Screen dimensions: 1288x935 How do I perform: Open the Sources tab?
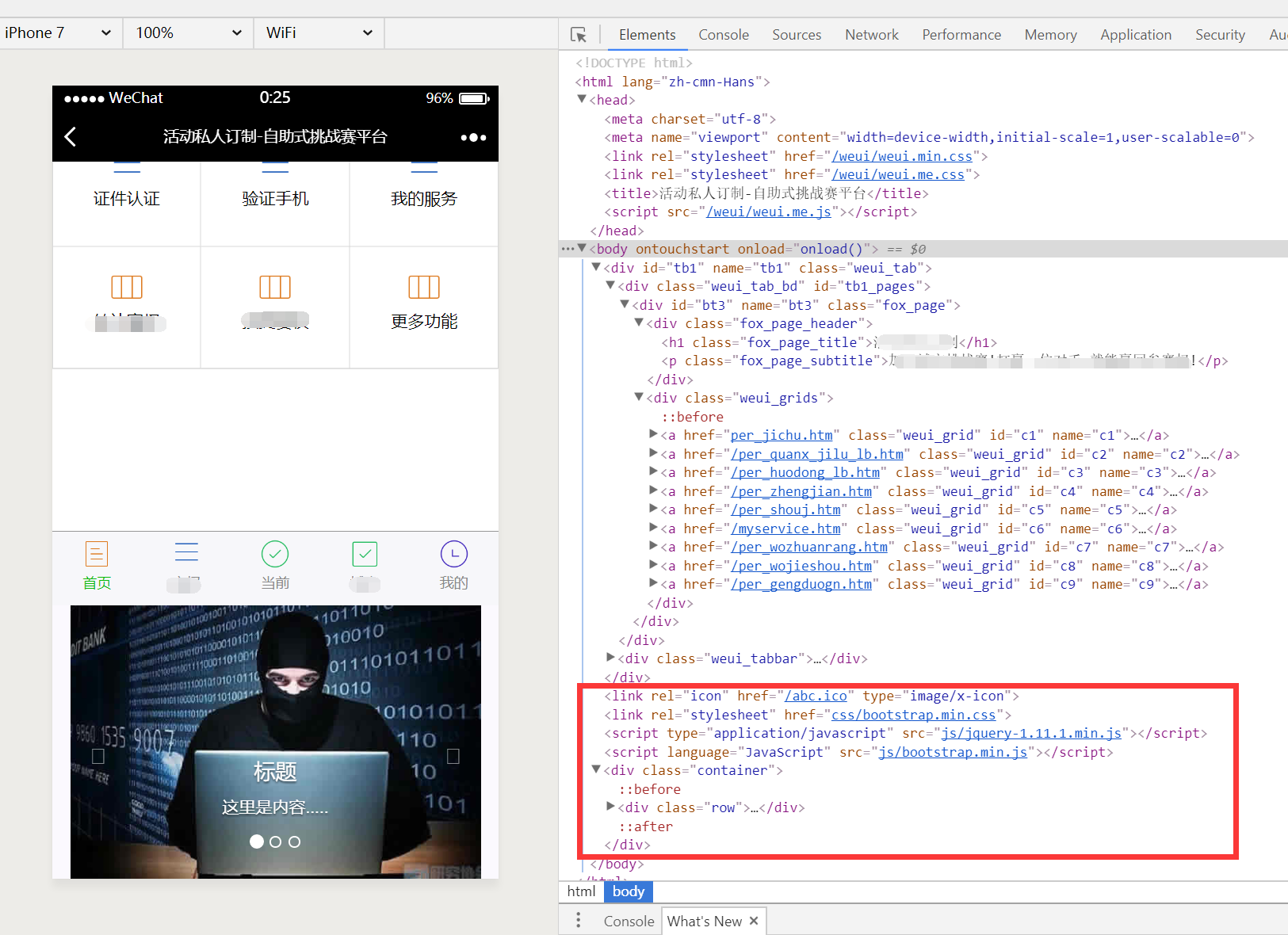click(797, 35)
